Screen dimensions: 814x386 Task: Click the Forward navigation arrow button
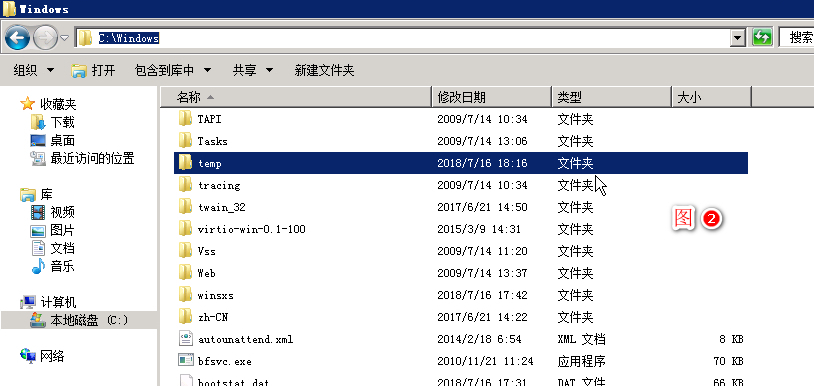coord(46,38)
